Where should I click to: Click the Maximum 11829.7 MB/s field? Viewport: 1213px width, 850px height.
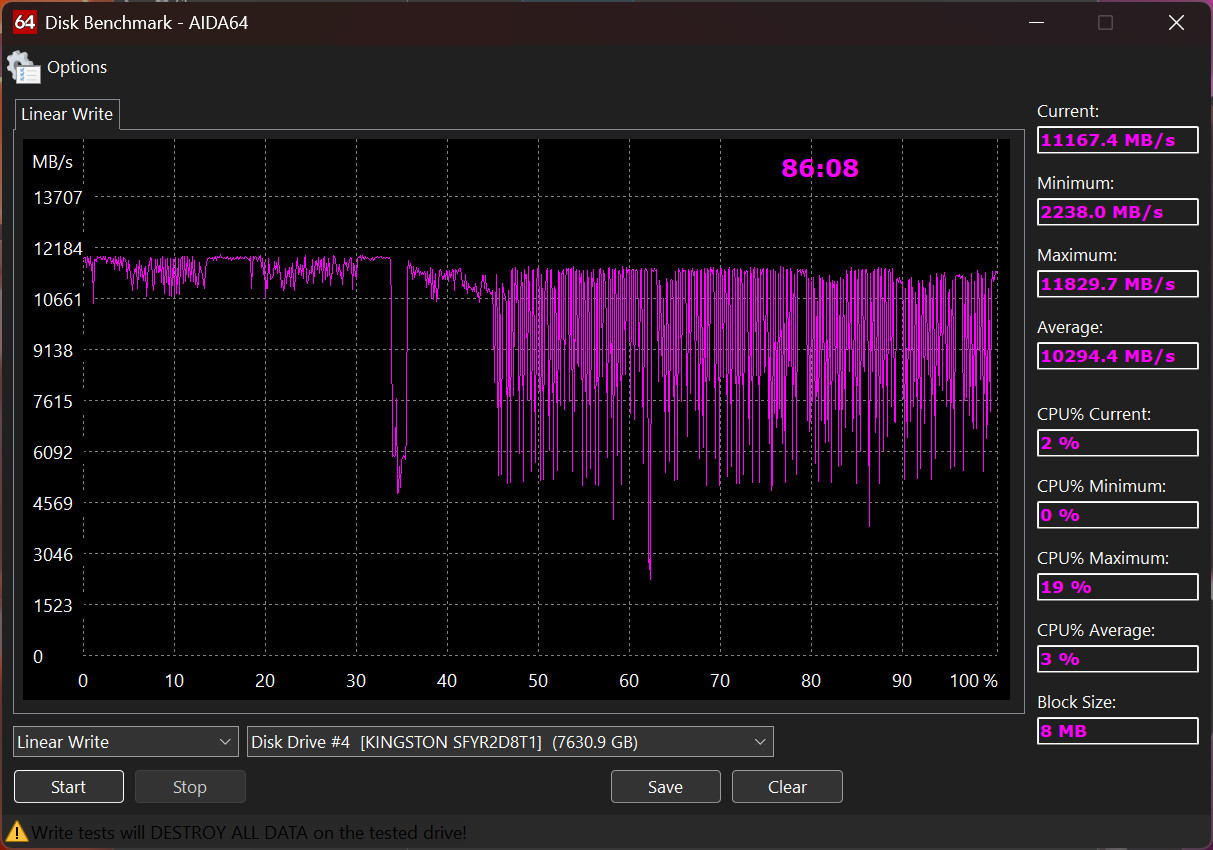(1117, 284)
